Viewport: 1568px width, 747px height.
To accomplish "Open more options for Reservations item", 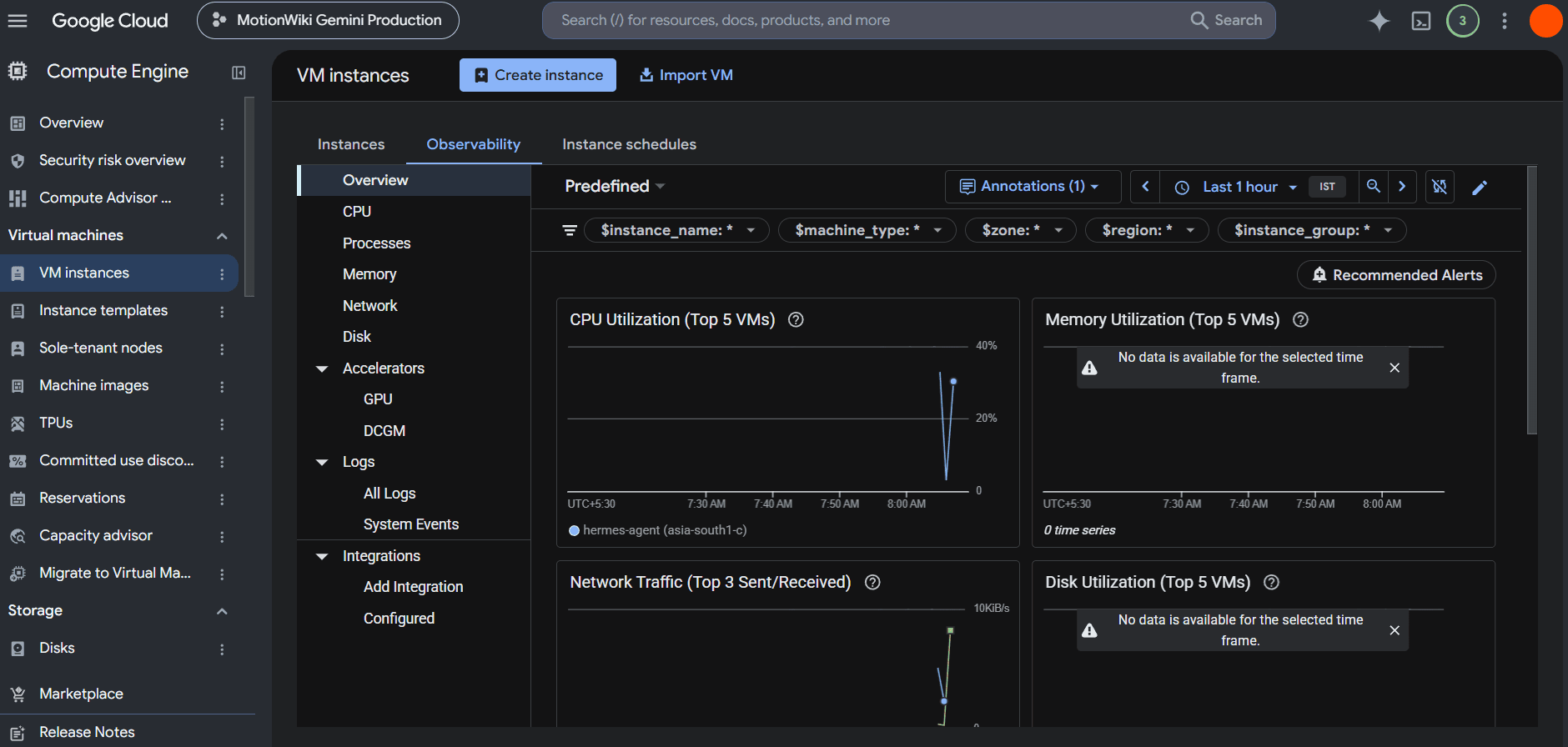I will pyautogui.click(x=222, y=499).
